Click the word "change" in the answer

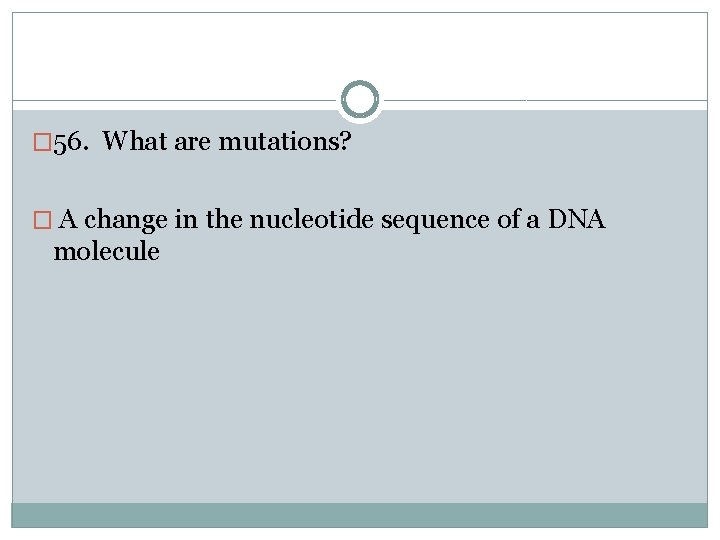[125, 220]
